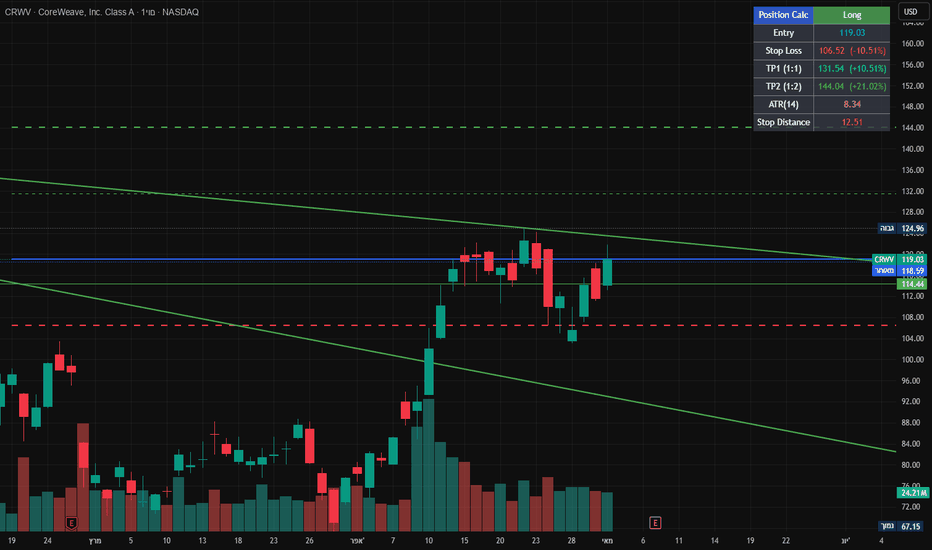
Task: Select the 128.00 price scale label
Action: (912, 212)
